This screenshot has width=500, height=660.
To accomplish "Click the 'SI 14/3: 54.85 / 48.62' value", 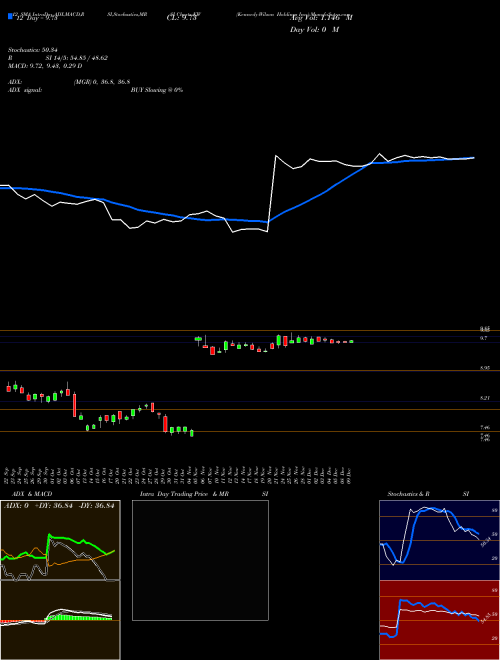I will click(77, 58).
